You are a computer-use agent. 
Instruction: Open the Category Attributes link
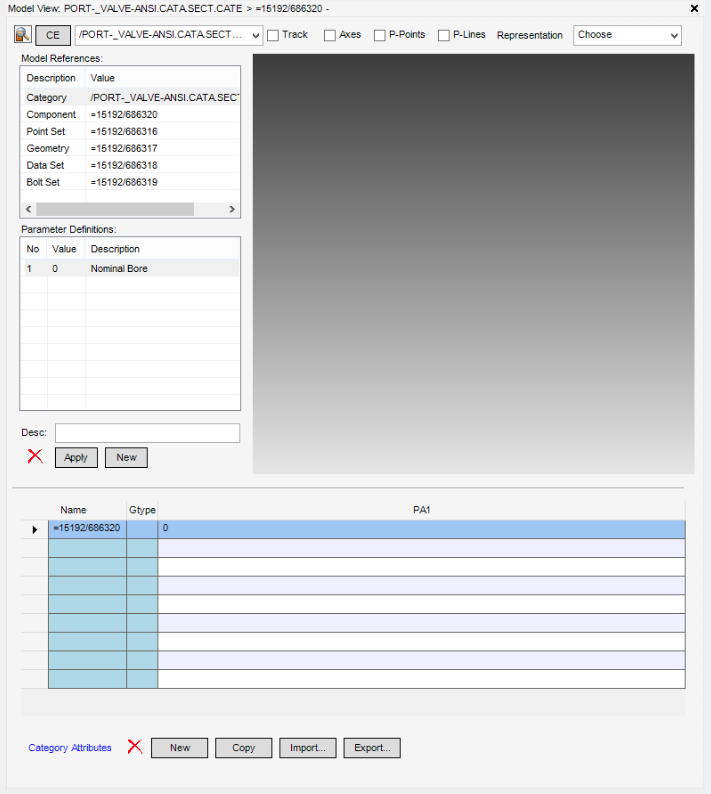[x=70, y=747]
